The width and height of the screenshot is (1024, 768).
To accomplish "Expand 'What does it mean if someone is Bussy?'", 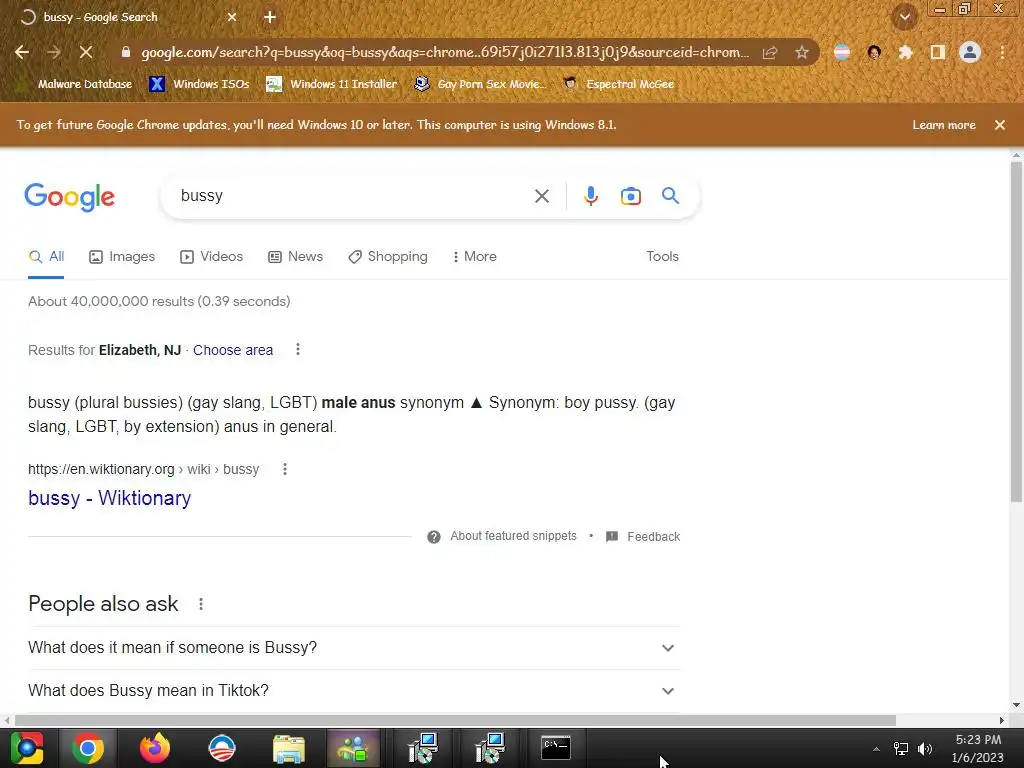I will pos(354,648).
